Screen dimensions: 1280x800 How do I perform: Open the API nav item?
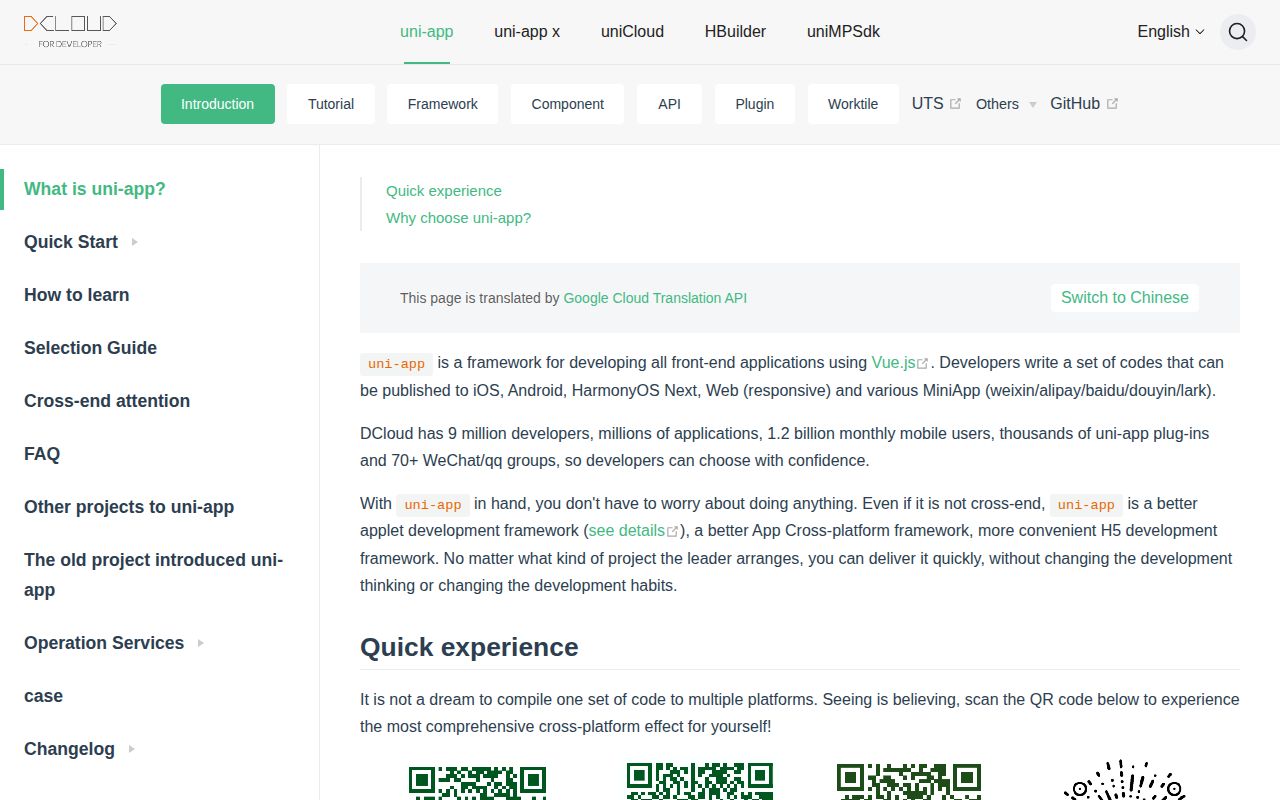(x=669, y=104)
